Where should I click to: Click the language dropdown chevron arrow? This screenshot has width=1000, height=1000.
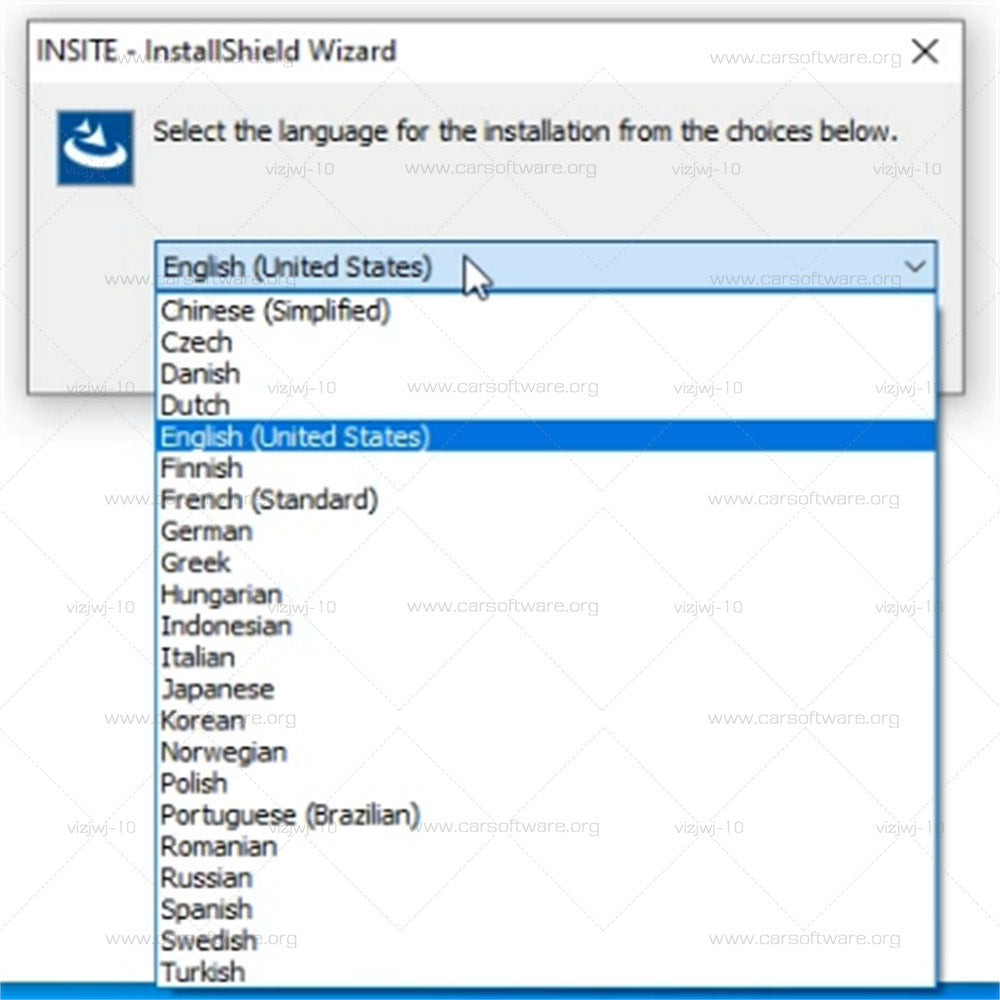pos(915,267)
